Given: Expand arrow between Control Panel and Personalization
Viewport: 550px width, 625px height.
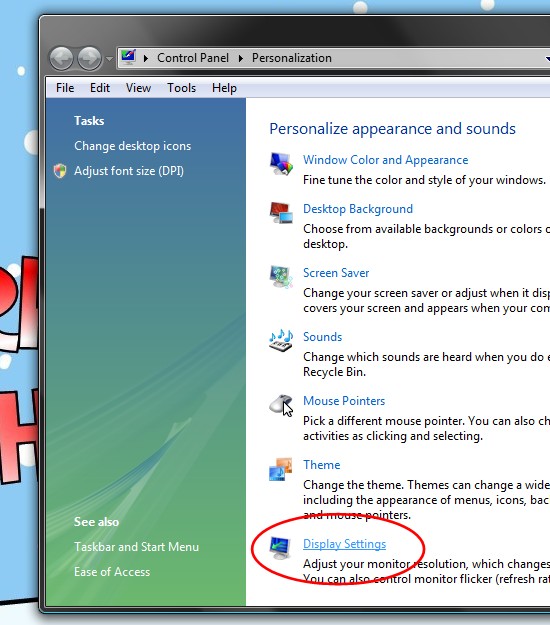Looking at the screenshot, I should 241,58.
